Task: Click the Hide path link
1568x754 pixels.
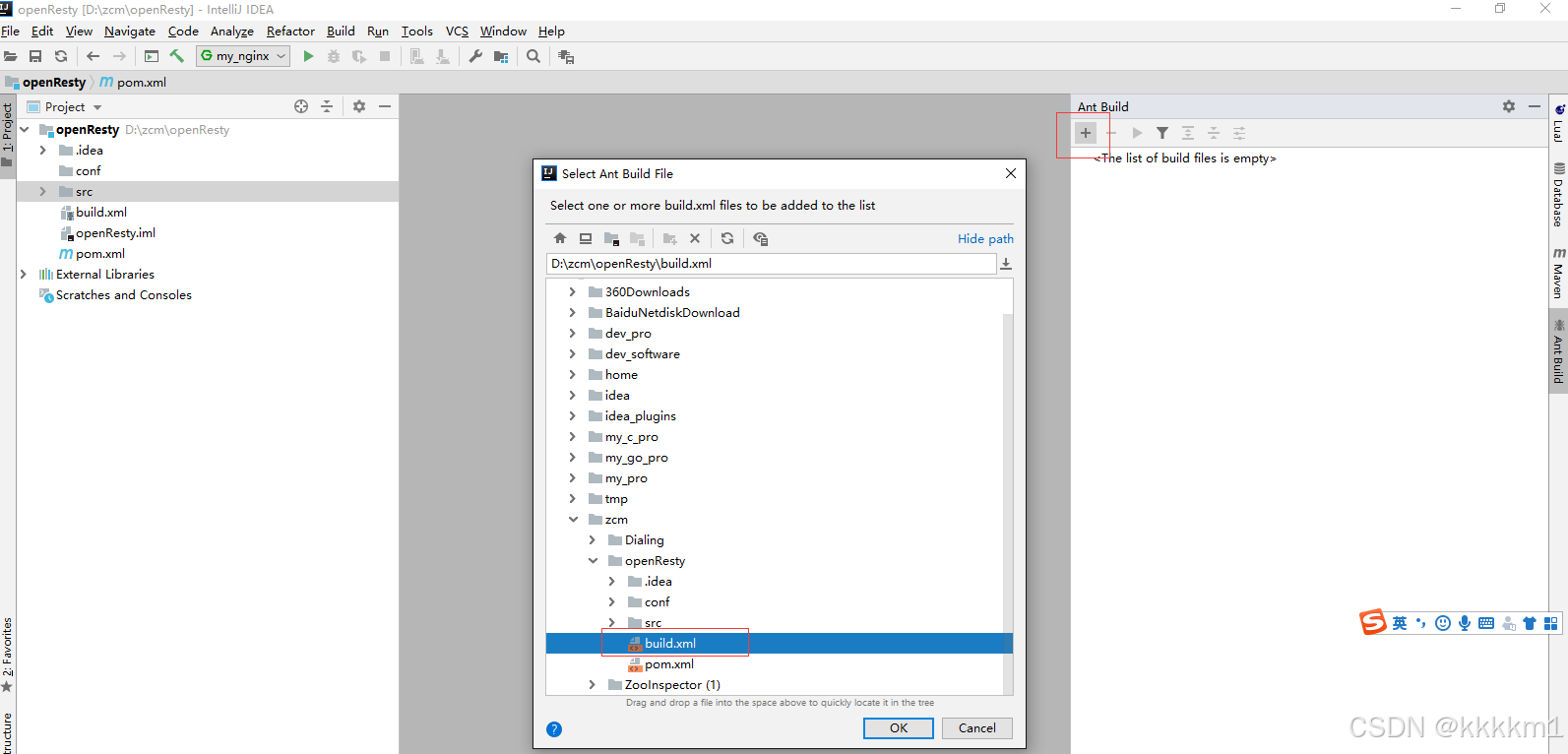Action: pyautogui.click(x=985, y=239)
